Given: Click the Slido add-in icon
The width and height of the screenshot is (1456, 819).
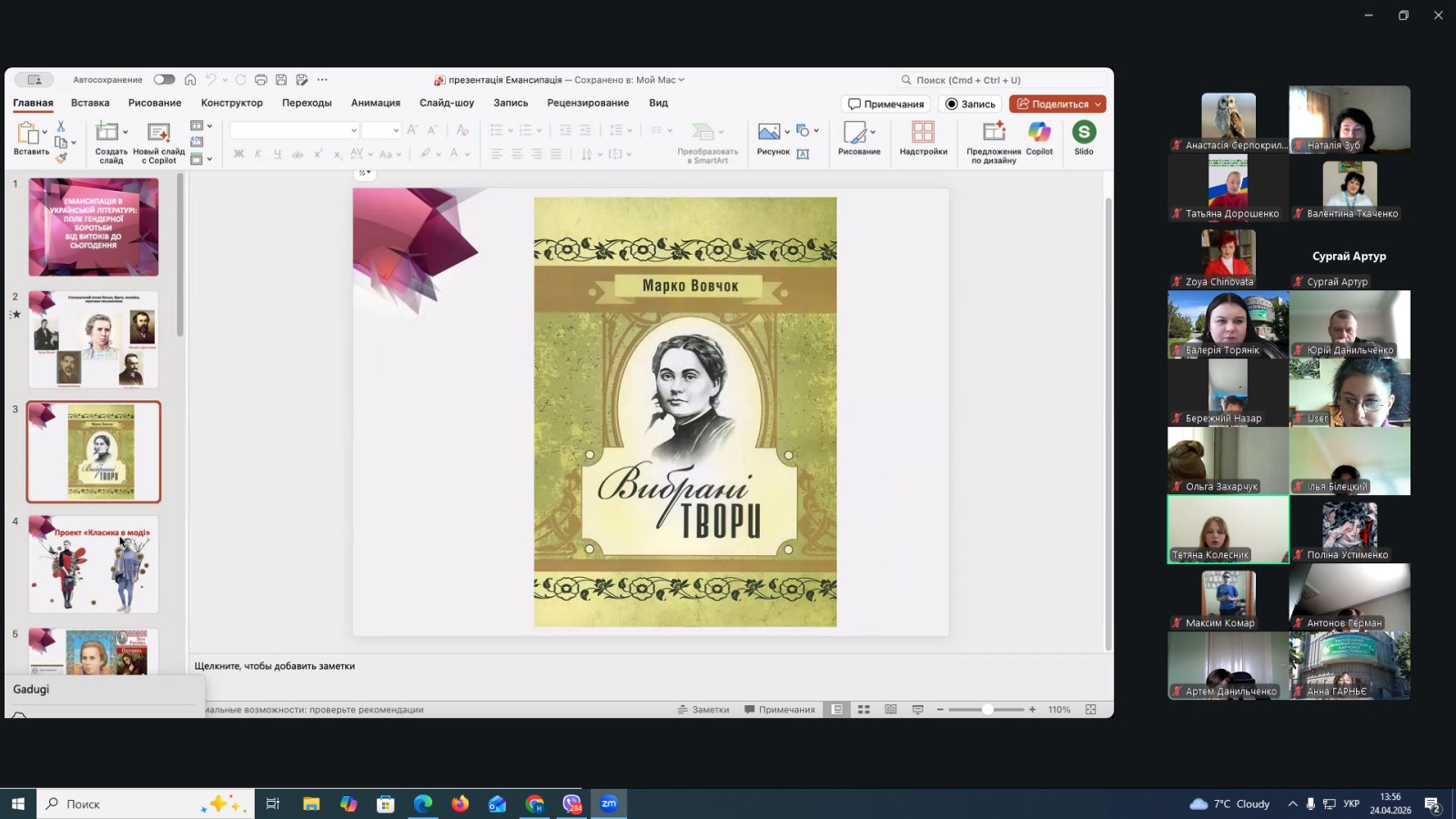Looking at the screenshot, I should [x=1083, y=138].
